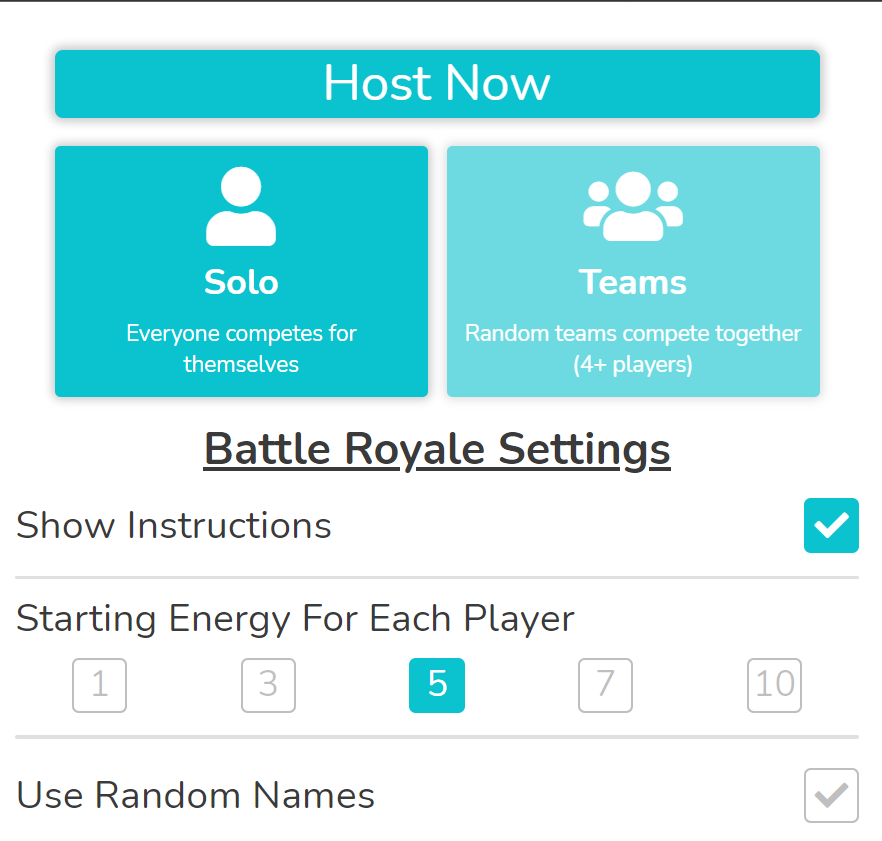Image resolution: width=882 pixels, height=841 pixels.
Task: Click the "(4+ players)" text on Teams card
Action: [633, 364]
